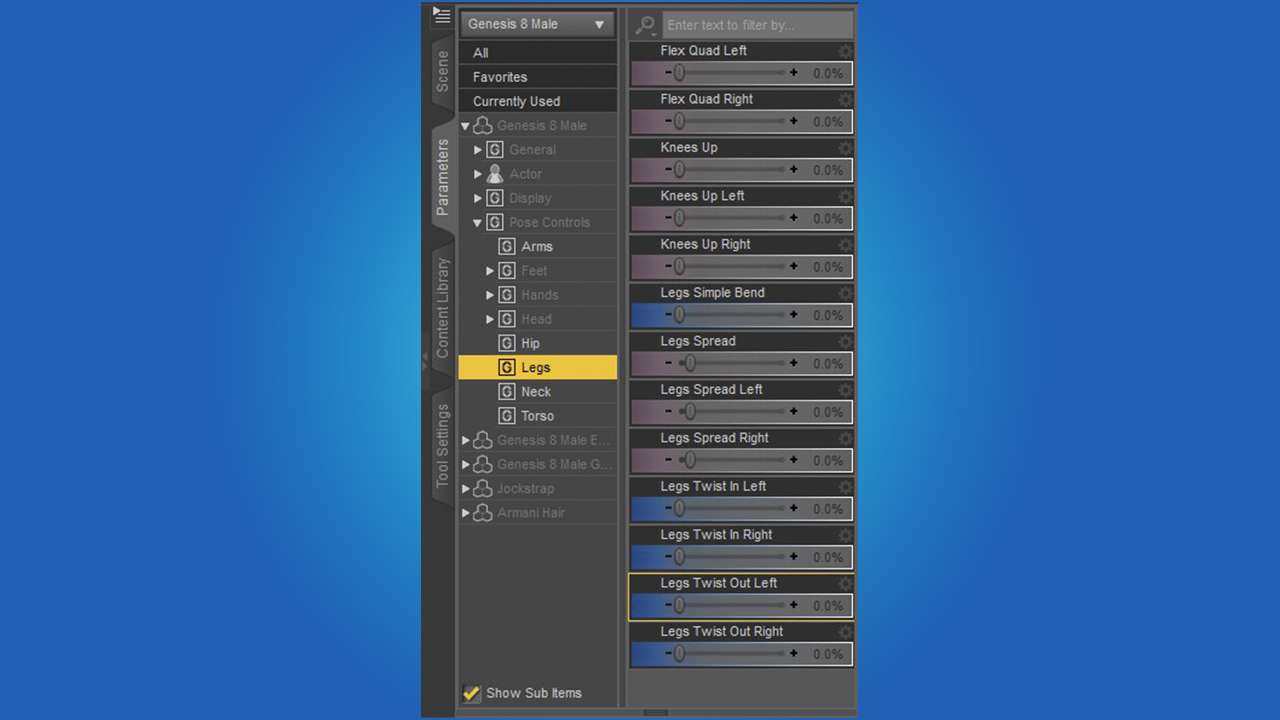Expand the Display group arrow
This screenshot has width=1280, height=720.
tap(478, 198)
